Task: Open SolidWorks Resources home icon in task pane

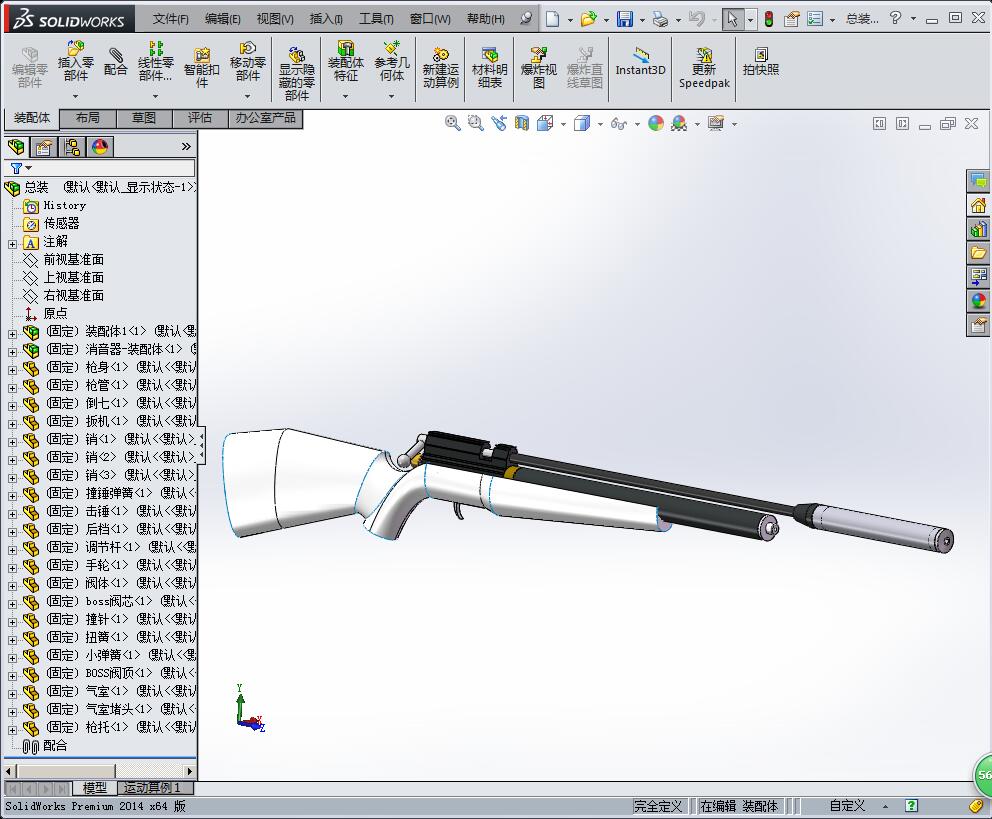Action: [978, 206]
